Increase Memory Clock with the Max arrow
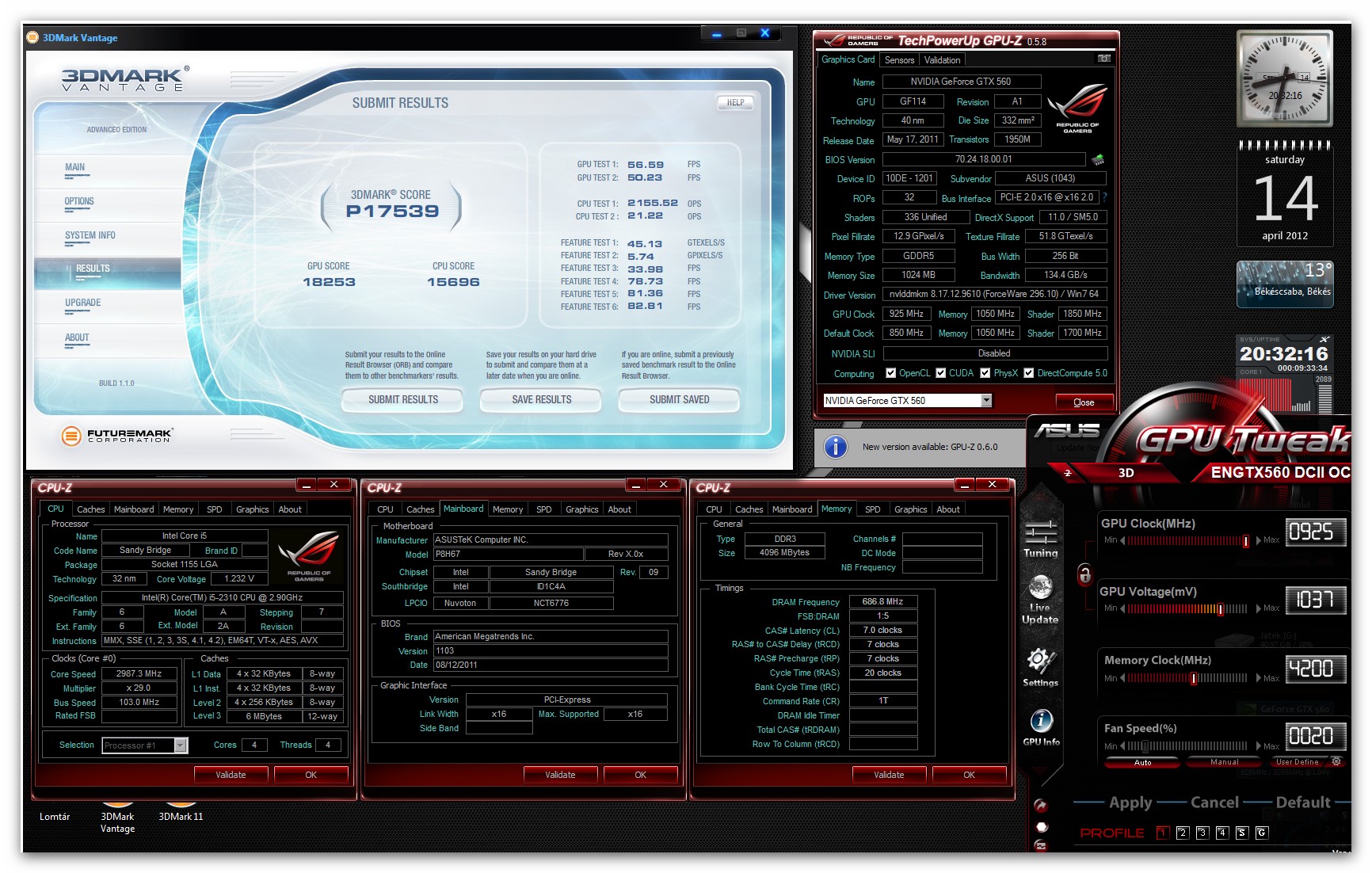 [x=1259, y=678]
